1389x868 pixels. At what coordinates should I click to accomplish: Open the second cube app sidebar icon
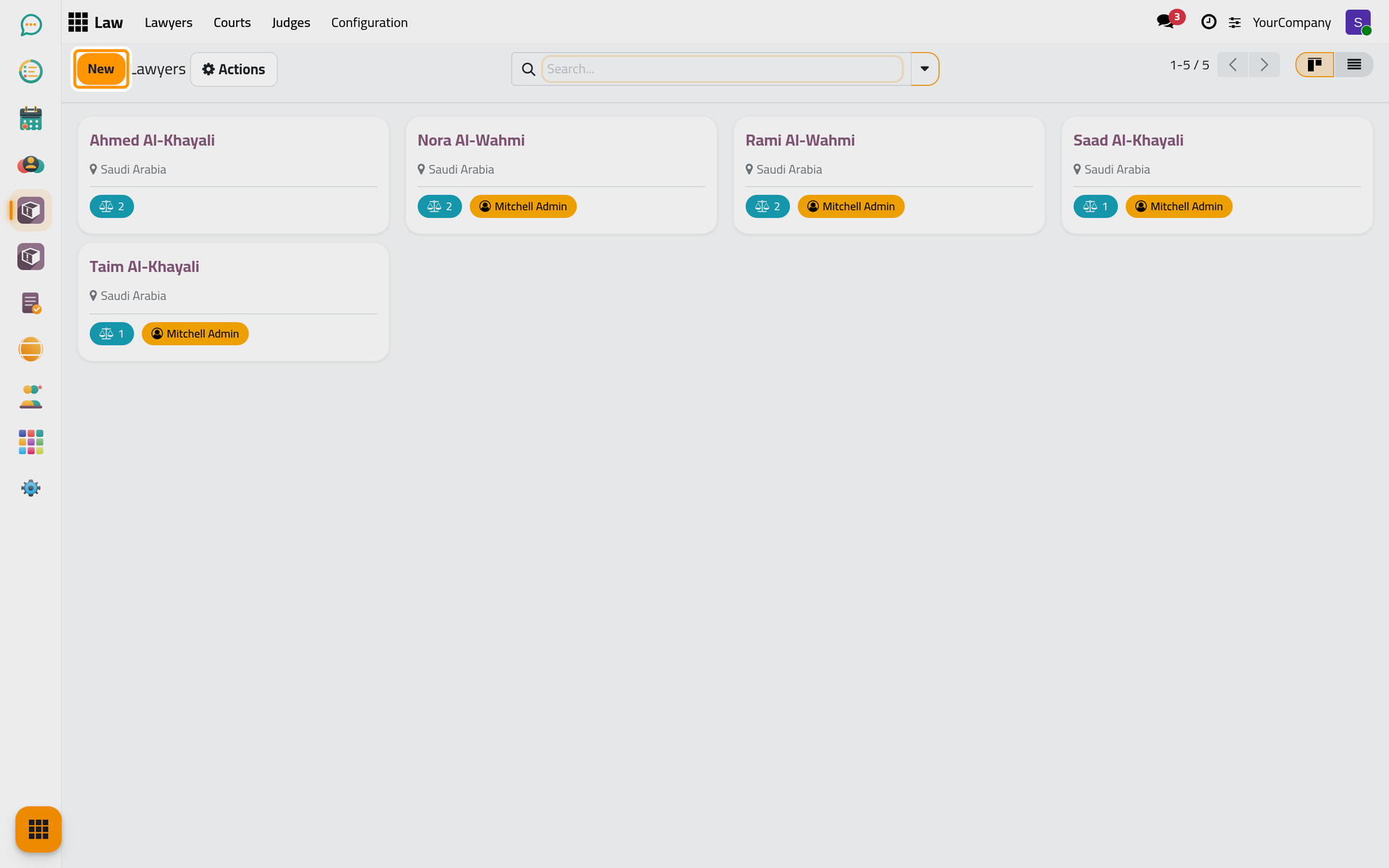coord(30,257)
